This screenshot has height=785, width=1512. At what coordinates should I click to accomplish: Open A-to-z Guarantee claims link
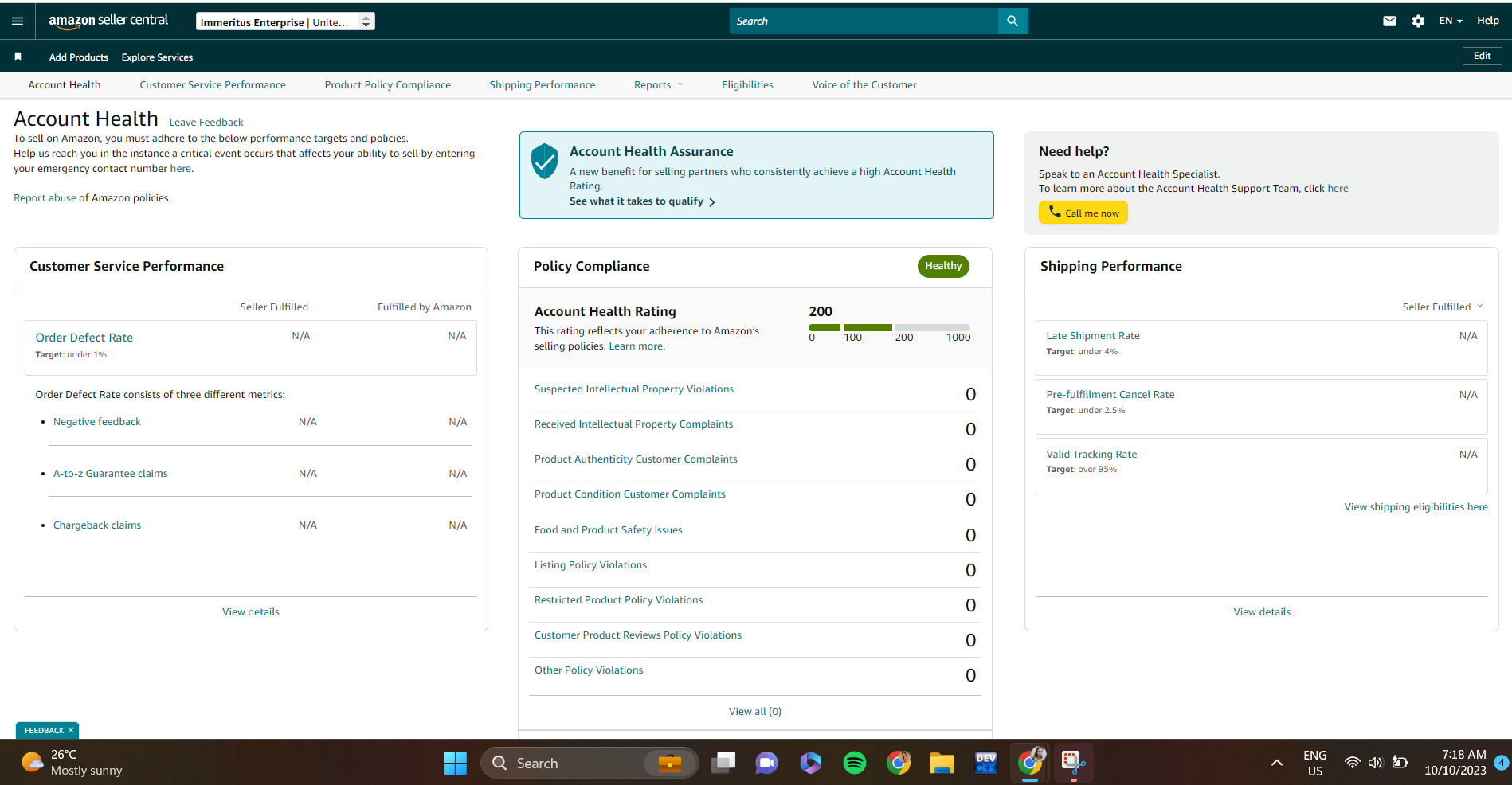point(111,474)
